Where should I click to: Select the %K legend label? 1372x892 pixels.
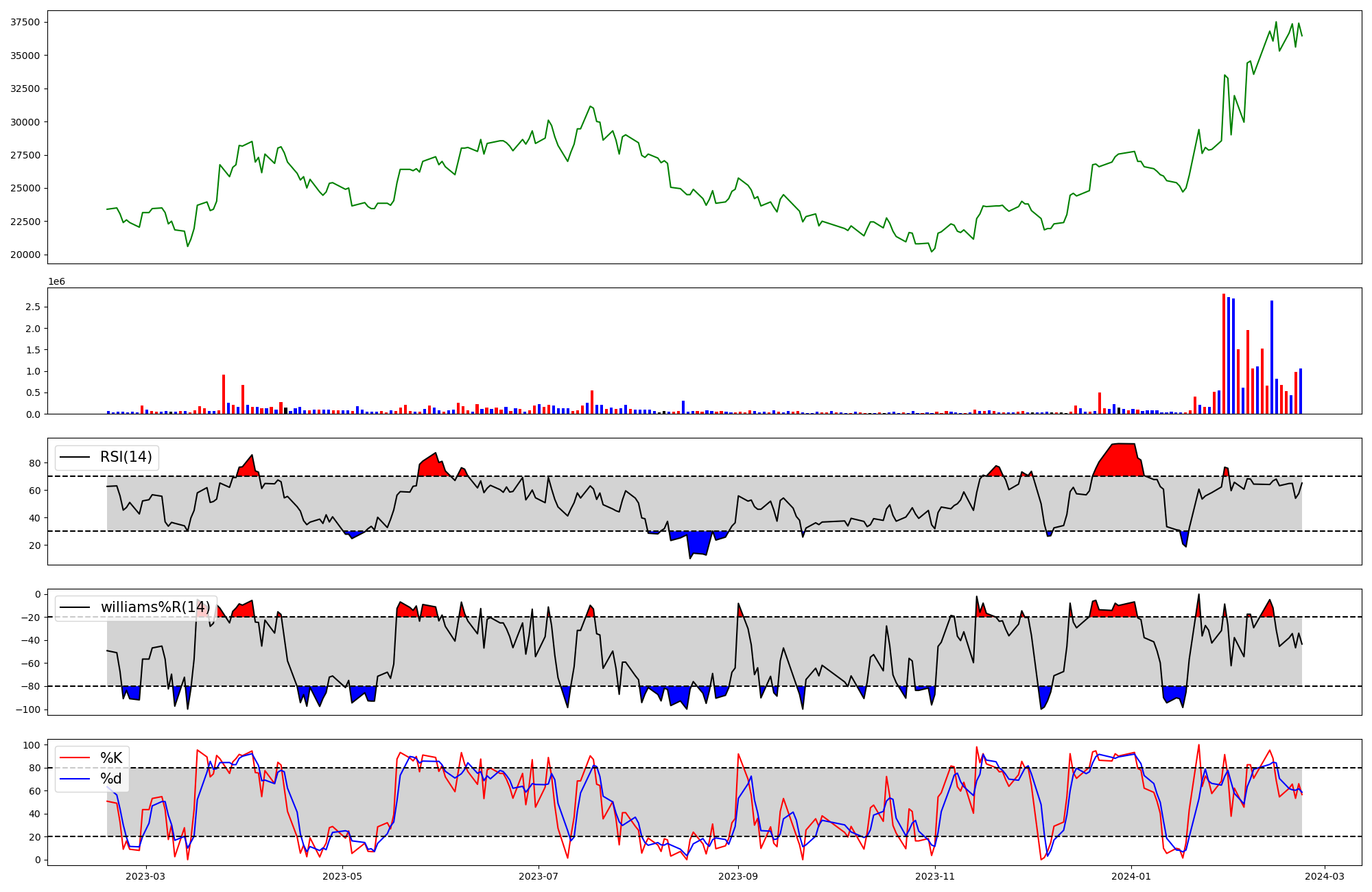111,758
